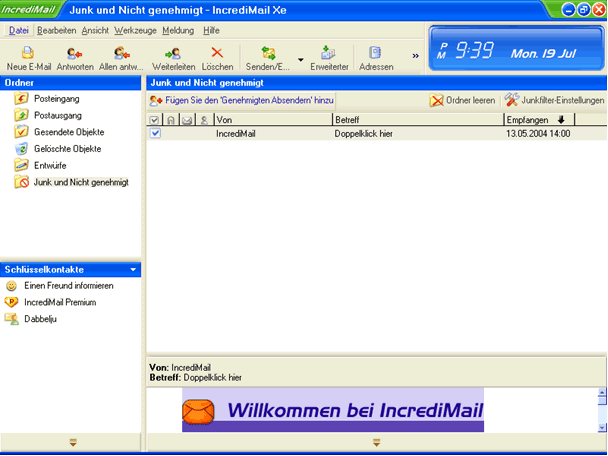
Task: Collapse the Schlüsselkontakte dropdown arrow
Action: [x=133, y=269]
